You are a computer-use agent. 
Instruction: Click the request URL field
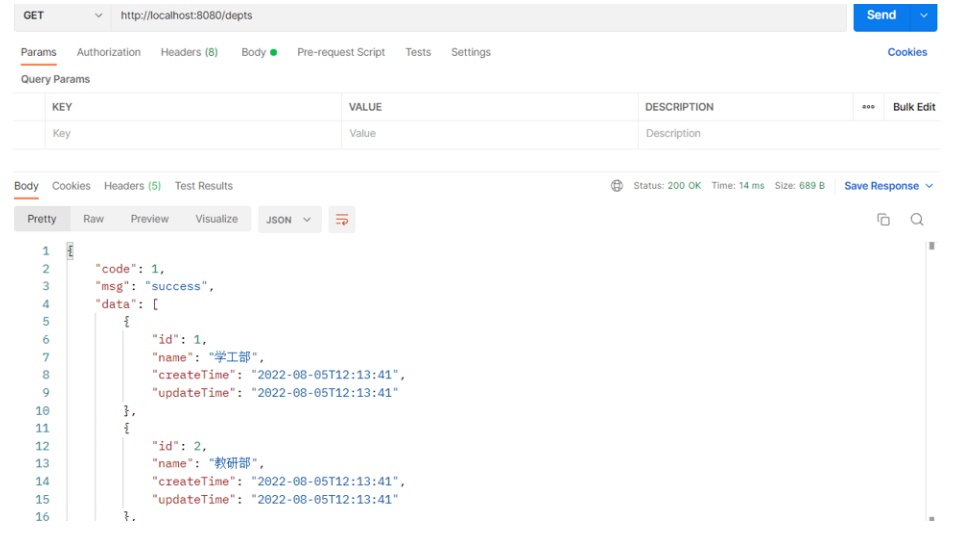click(478, 16)
